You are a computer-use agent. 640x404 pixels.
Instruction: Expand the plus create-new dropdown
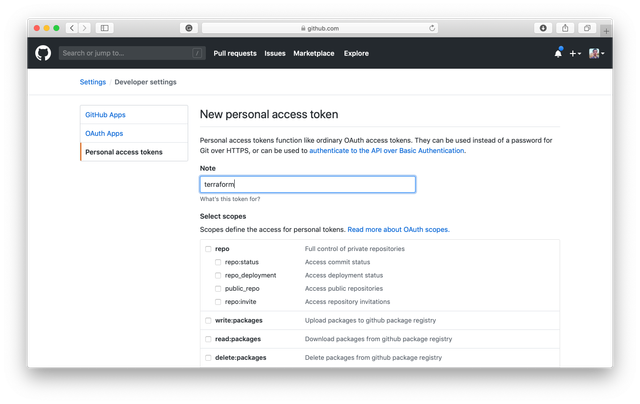[575, 53]
